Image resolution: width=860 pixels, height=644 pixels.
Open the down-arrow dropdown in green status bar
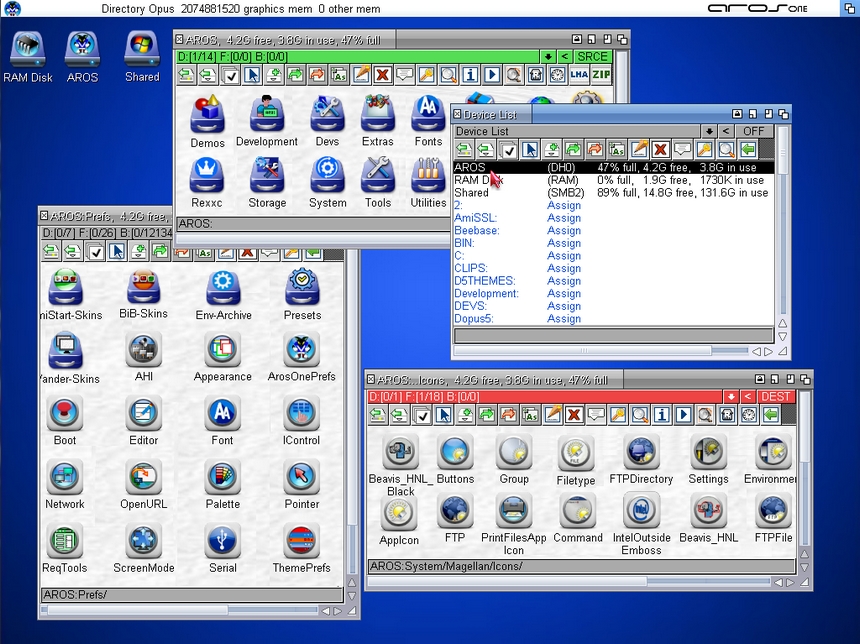pos(548,57)
